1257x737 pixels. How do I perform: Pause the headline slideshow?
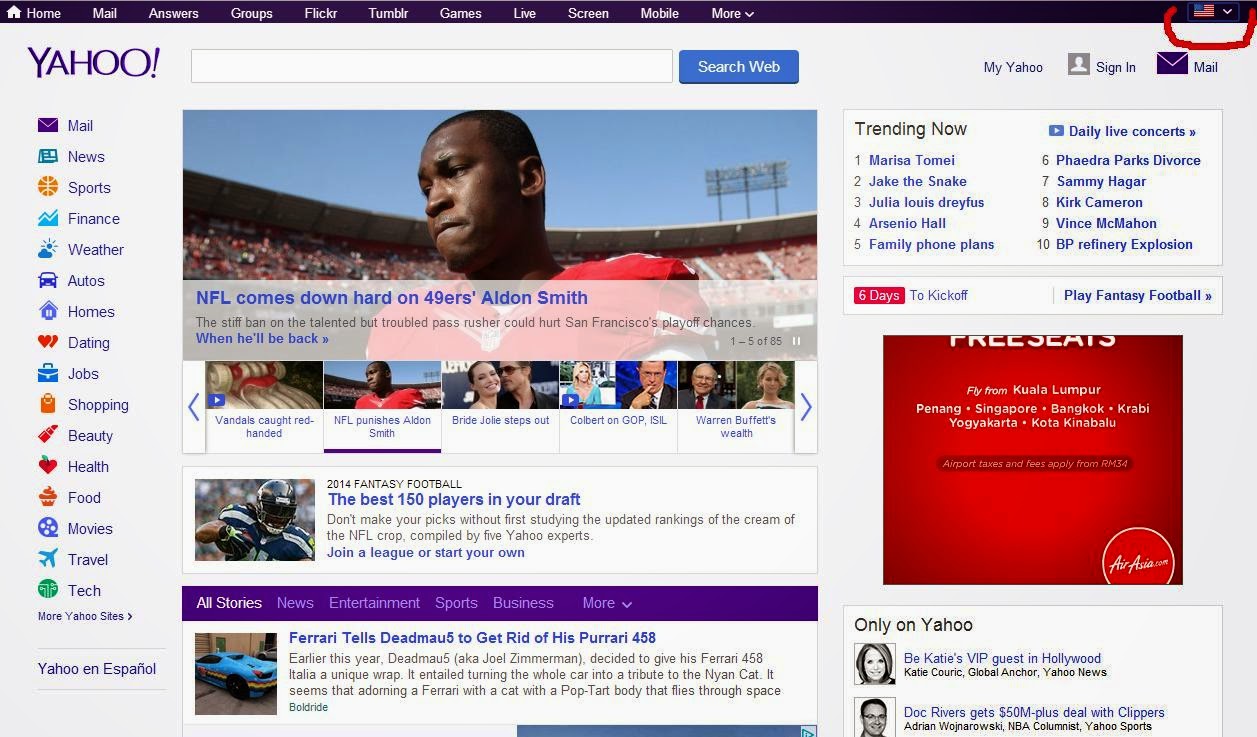coord(797,341)
